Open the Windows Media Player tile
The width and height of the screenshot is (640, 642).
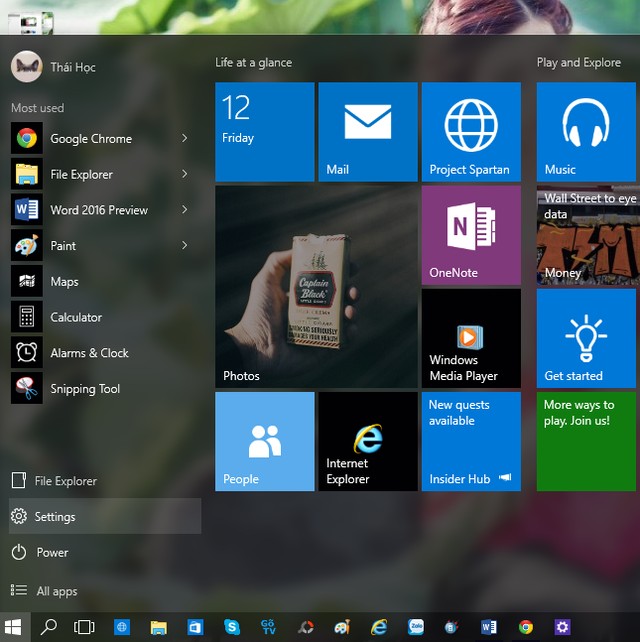[x=471, y=338]
